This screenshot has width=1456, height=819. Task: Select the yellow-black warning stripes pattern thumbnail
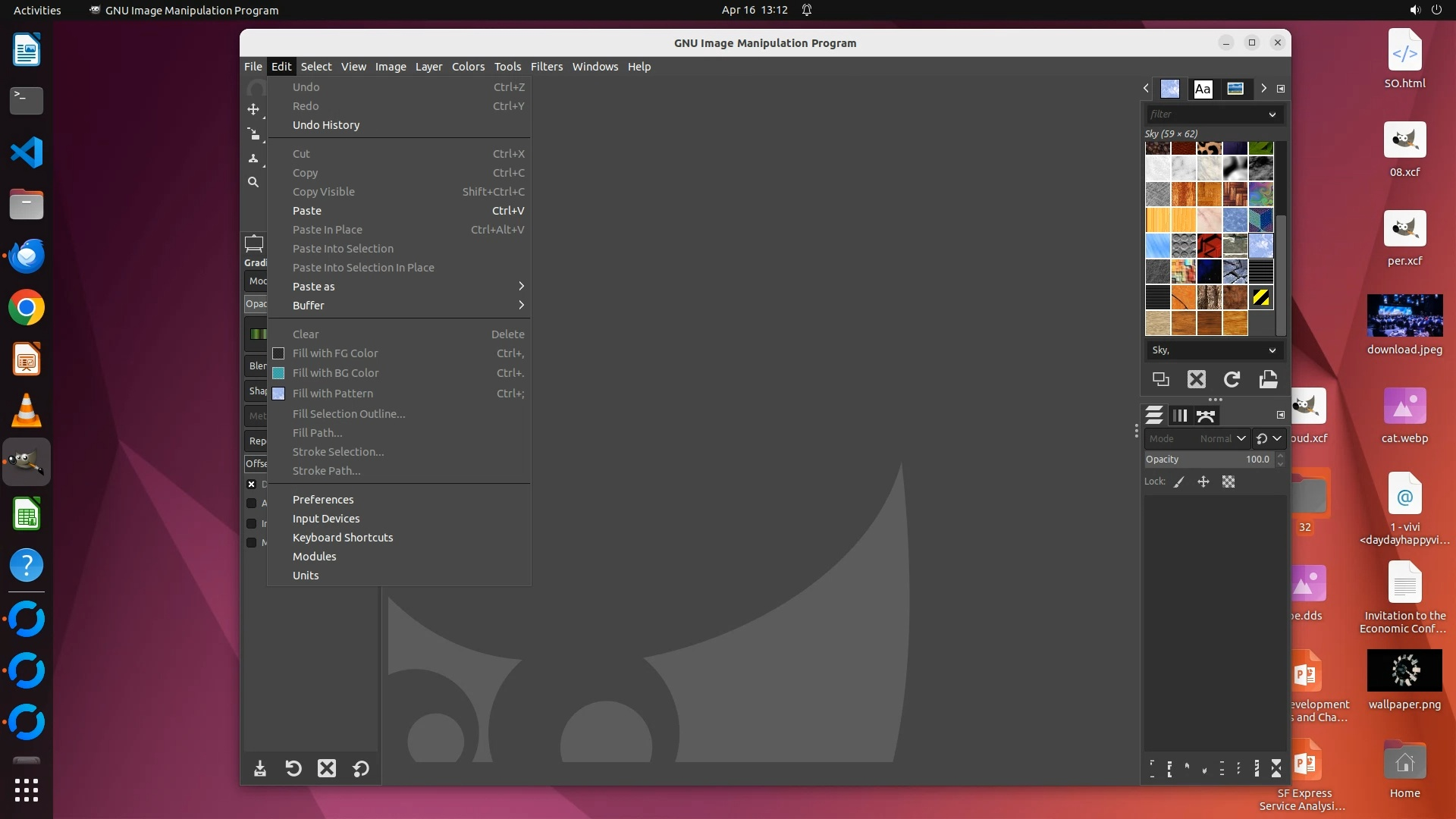[x=1261, y=297]
